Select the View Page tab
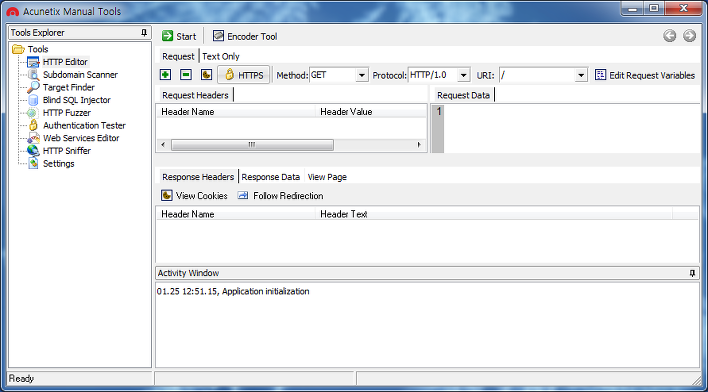The image size is (708, 392). [x=327, y=177]
